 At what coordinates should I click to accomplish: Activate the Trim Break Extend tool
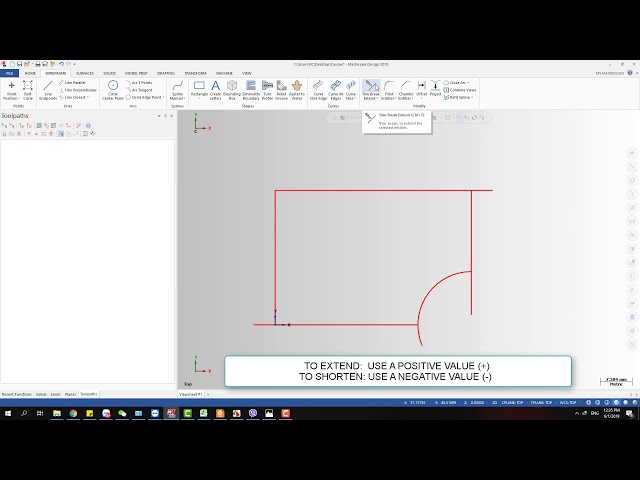click(x=371, y=90)
